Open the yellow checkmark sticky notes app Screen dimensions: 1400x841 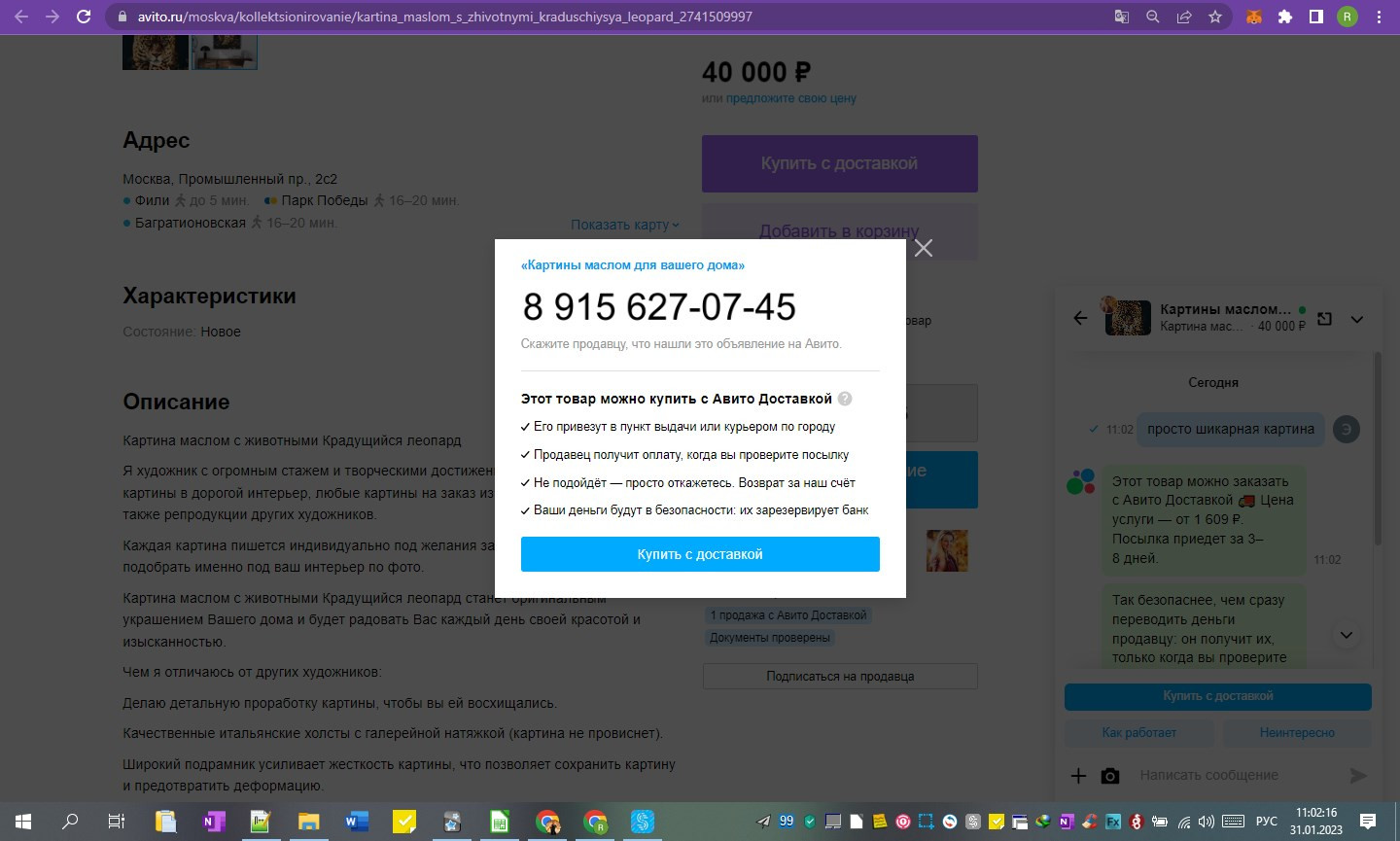coord(403,822)
